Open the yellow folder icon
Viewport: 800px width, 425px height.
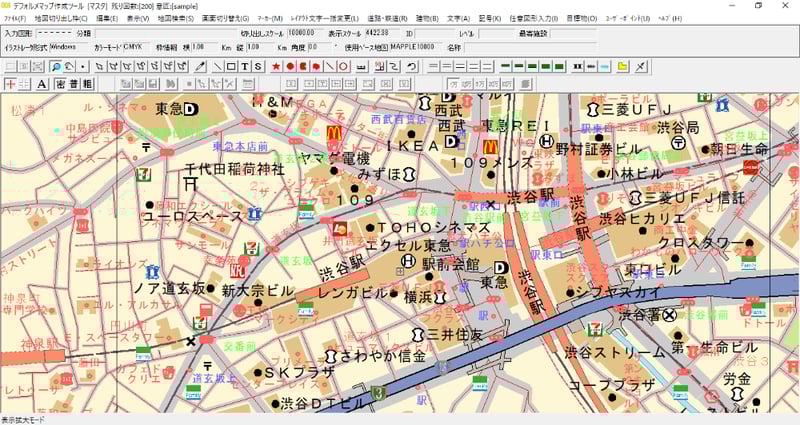(x=623, y=66)
